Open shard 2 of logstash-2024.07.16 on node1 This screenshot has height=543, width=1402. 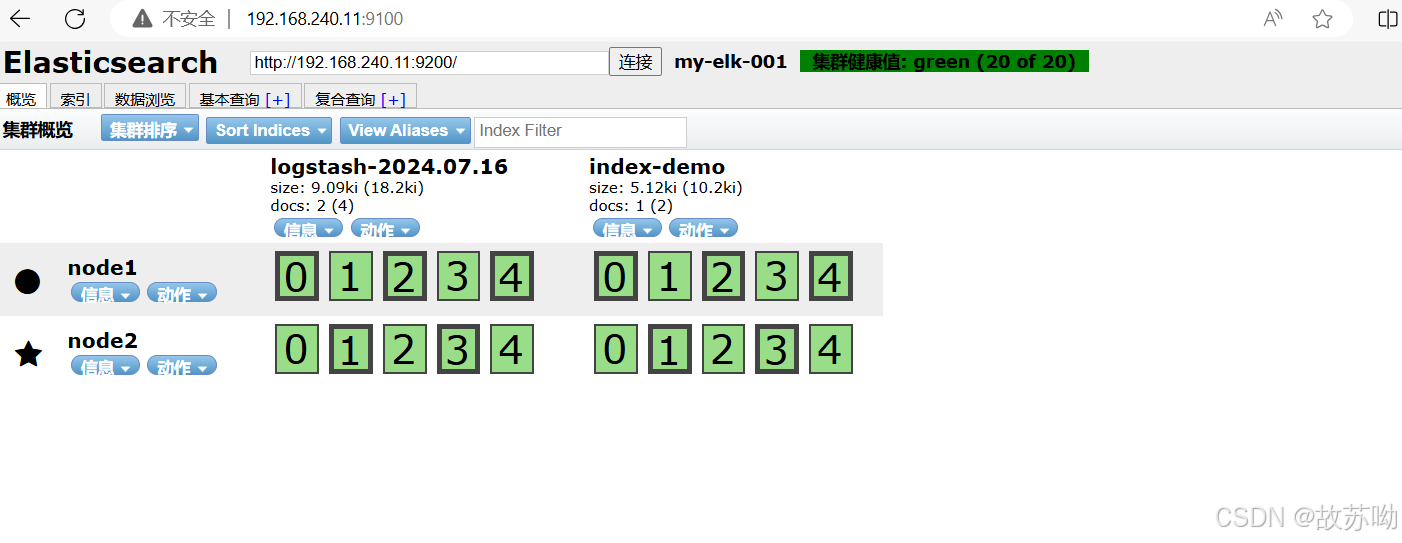[404, 276]
